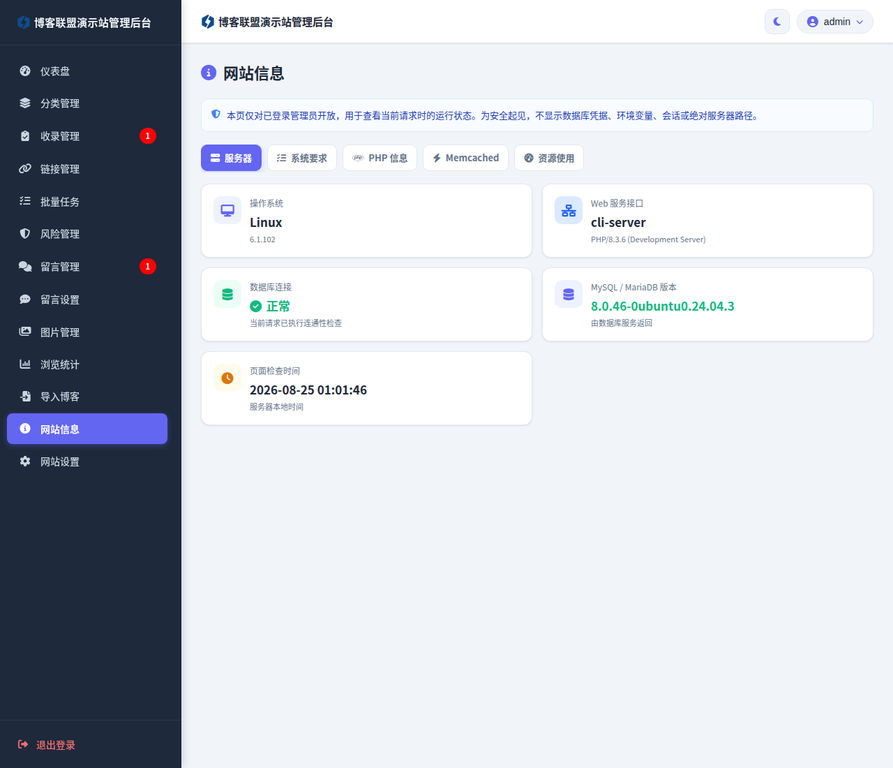Click the 链接管理 link icon

[x=24, y=169]
